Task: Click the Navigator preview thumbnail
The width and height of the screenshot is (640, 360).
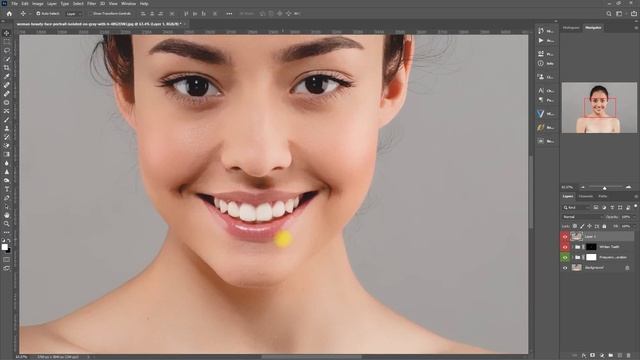Action: point(599,108)
